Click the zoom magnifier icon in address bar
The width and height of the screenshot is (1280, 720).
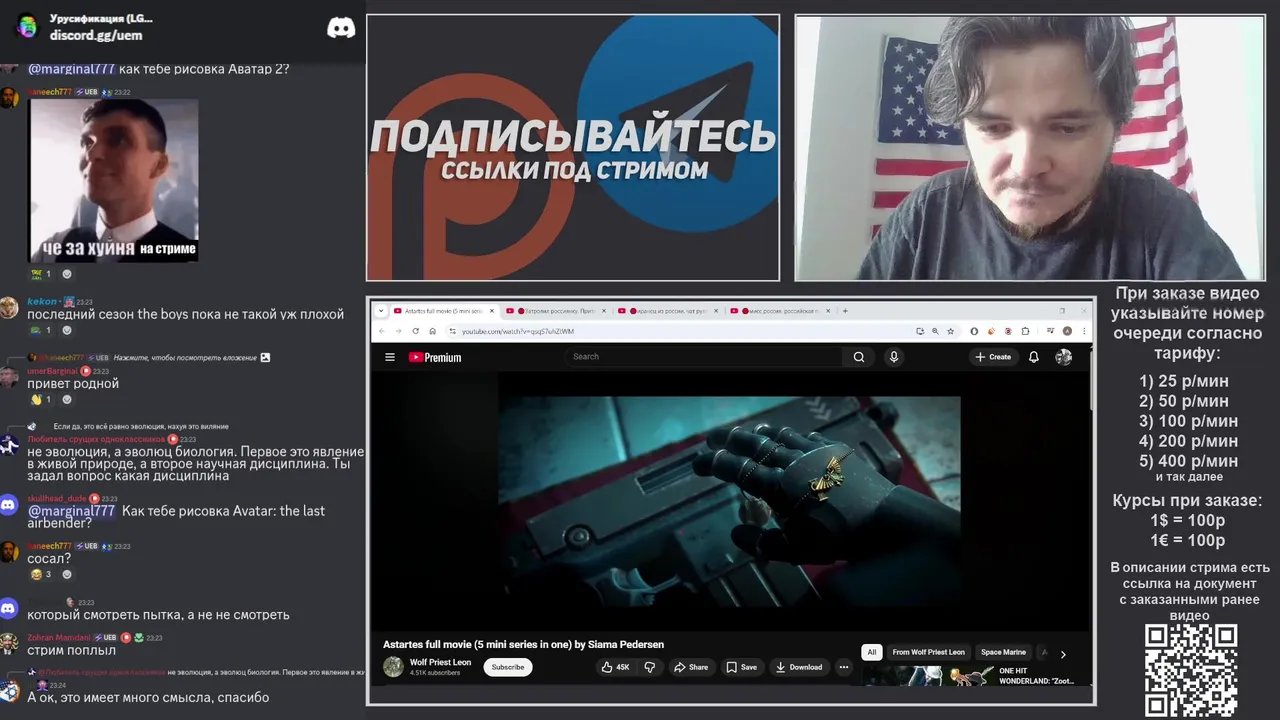(x=935, y=331)
